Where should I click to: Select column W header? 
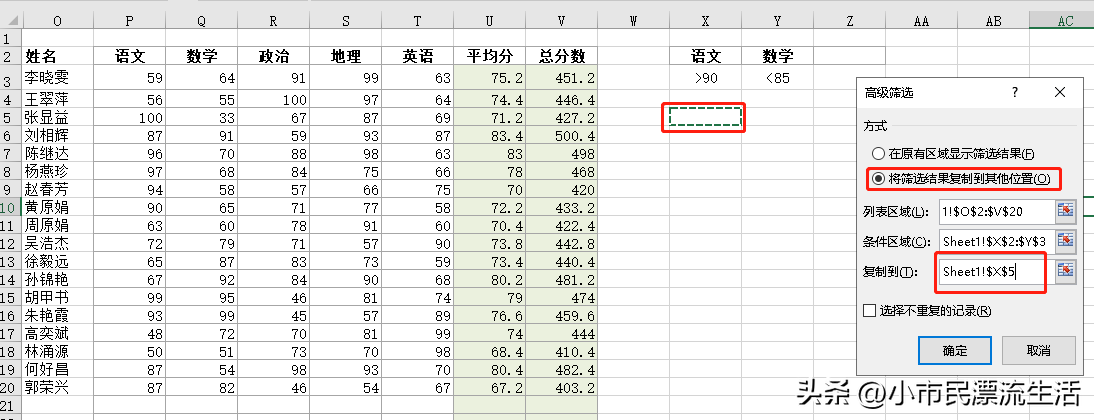633,22
